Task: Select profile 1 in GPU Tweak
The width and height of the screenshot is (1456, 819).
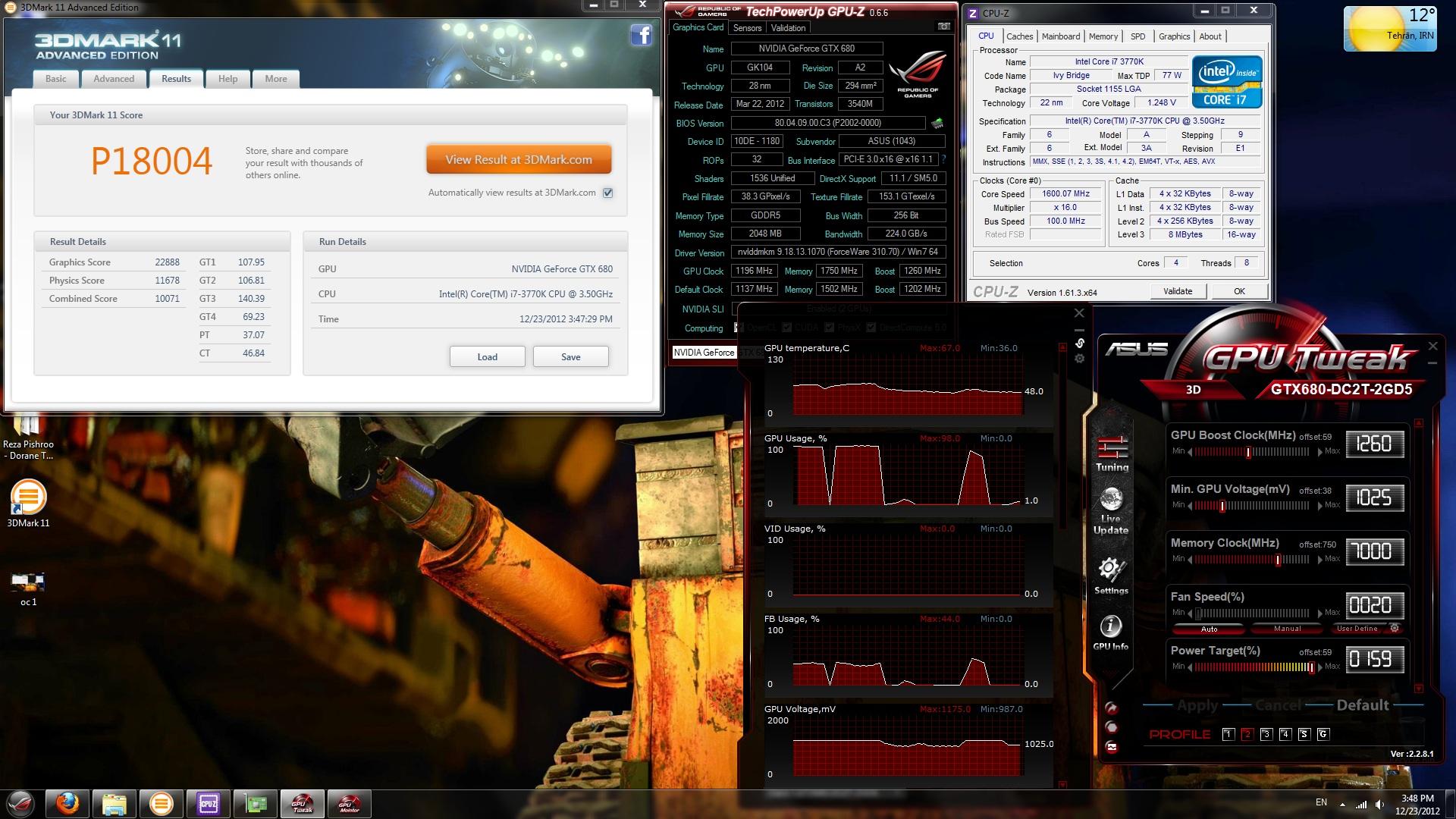Action: click(x=1228, y=734)
